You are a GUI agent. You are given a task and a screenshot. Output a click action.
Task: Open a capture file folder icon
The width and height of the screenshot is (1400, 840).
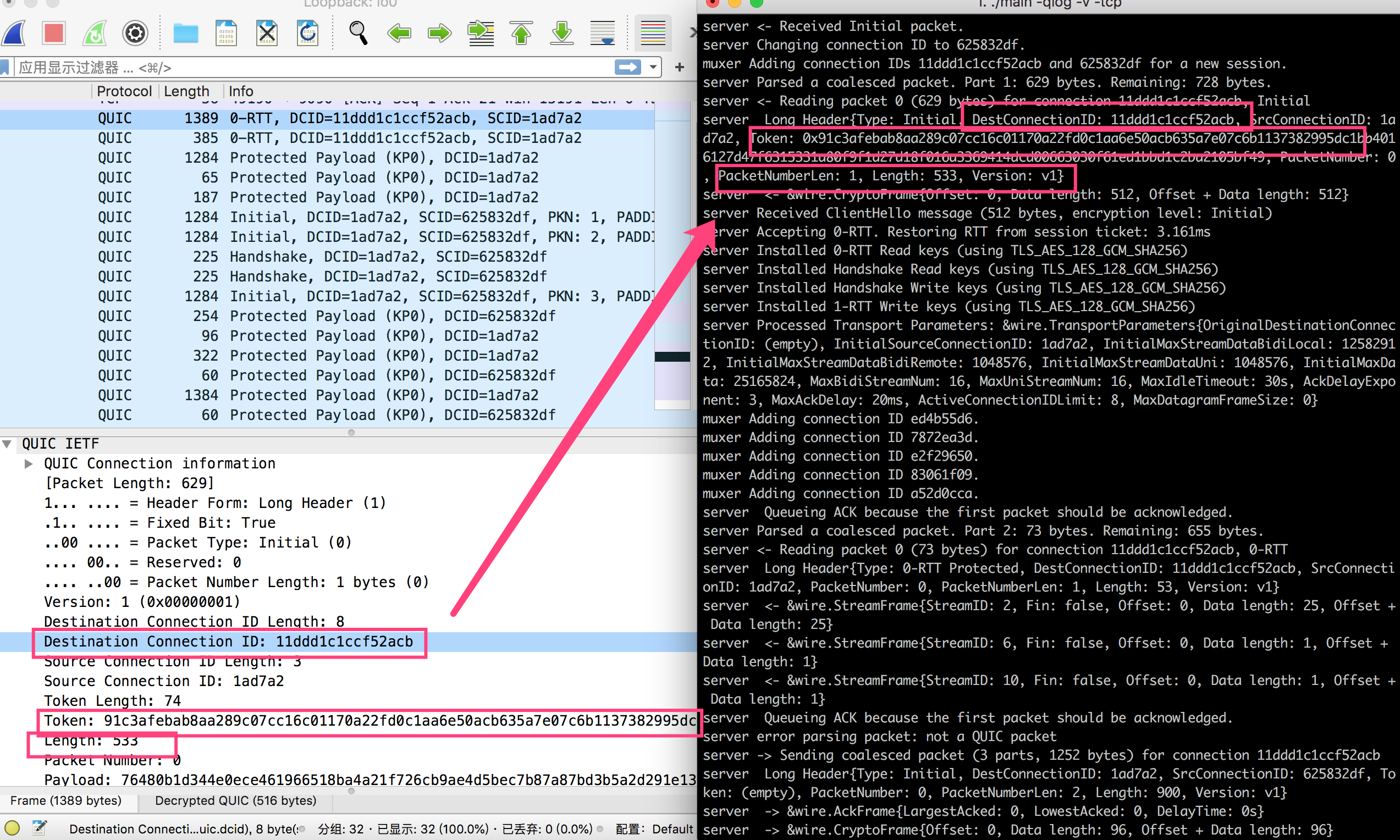point(186,33)
